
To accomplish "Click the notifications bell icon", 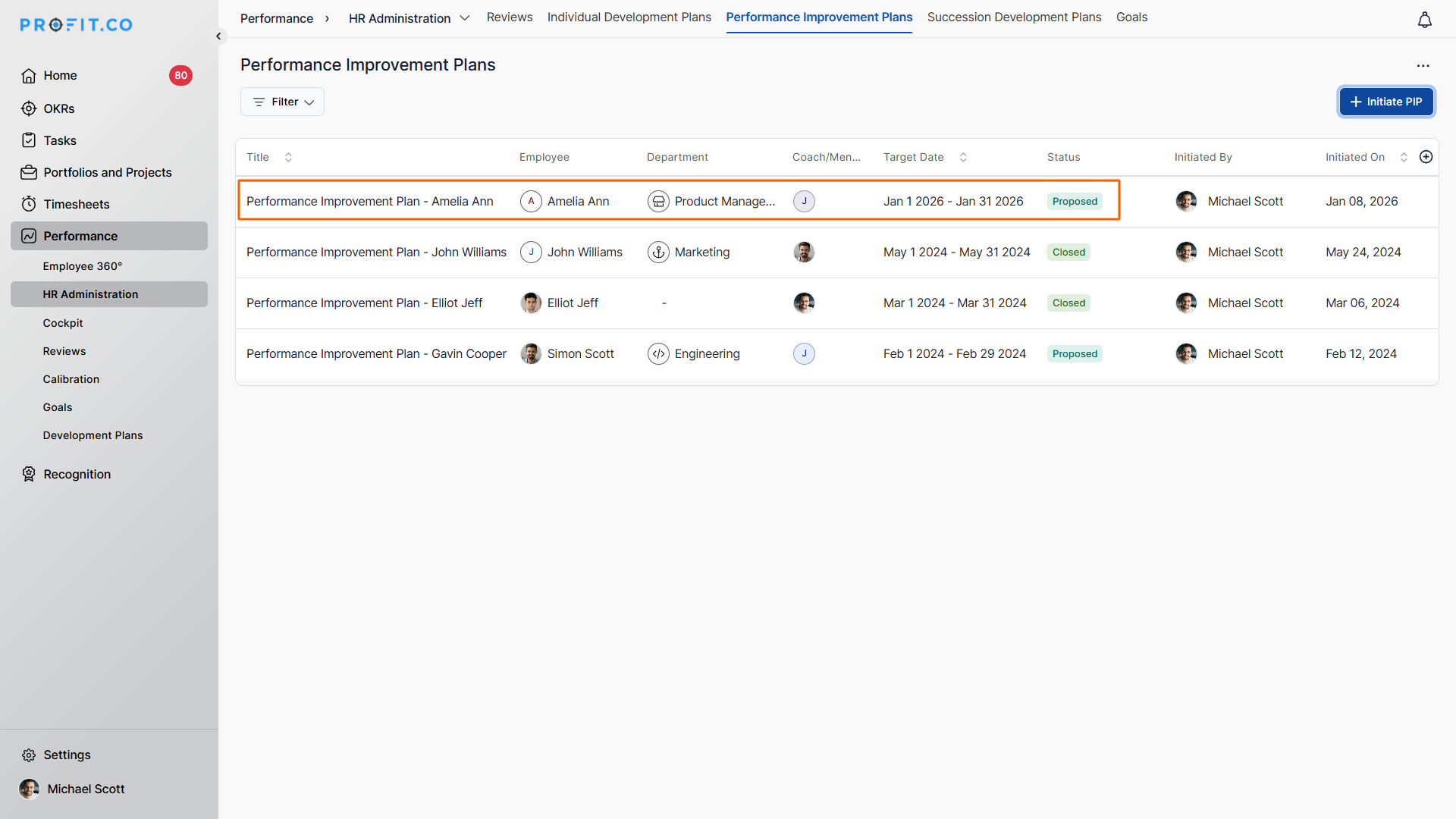I will tap(1424, 20).
